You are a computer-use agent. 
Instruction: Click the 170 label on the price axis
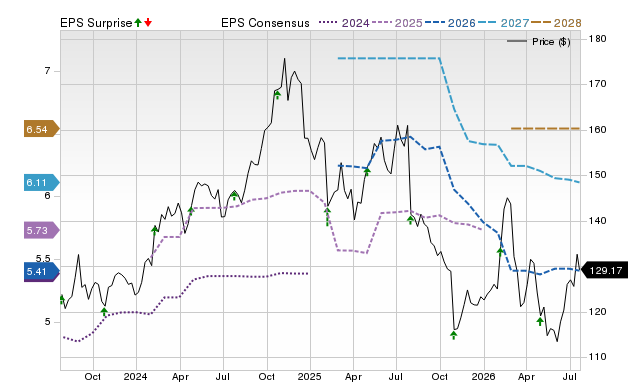pos(598,84)
